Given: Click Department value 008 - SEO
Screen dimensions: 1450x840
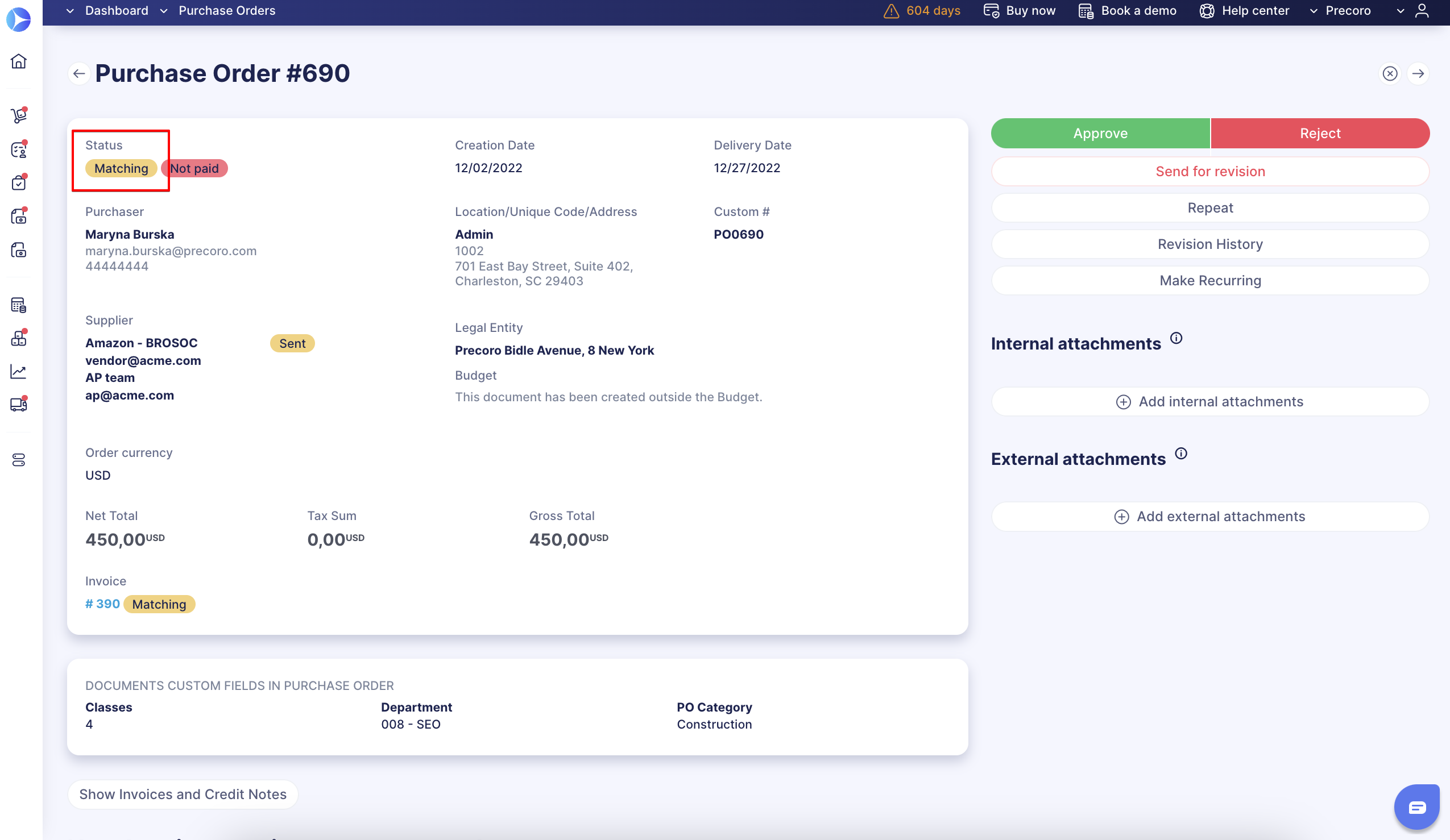Looking at the screenshot, I should pyautogui.click(x=411, y=725).
